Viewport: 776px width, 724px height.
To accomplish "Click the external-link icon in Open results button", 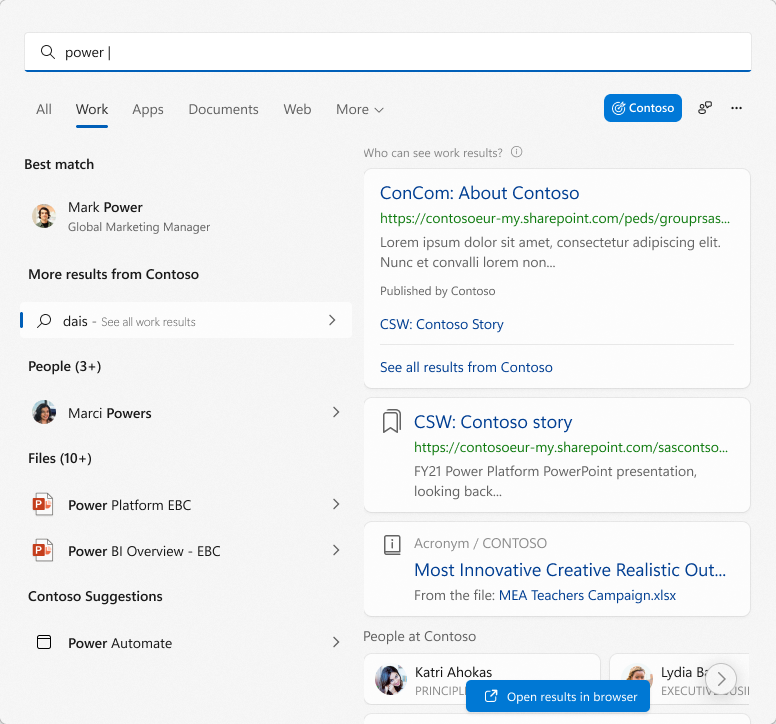I will click(490, 696).
